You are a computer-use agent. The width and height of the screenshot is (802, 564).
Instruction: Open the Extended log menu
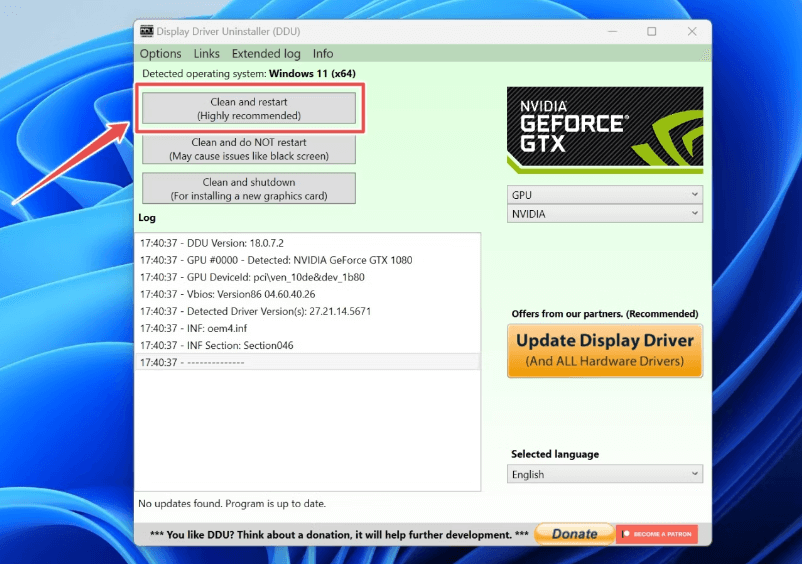266,54
